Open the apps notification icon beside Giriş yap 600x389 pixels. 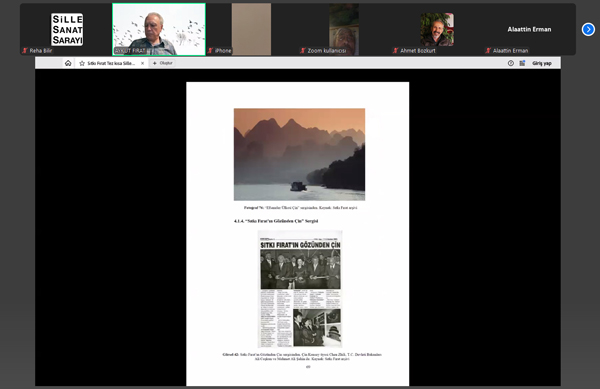coord(522,63)
